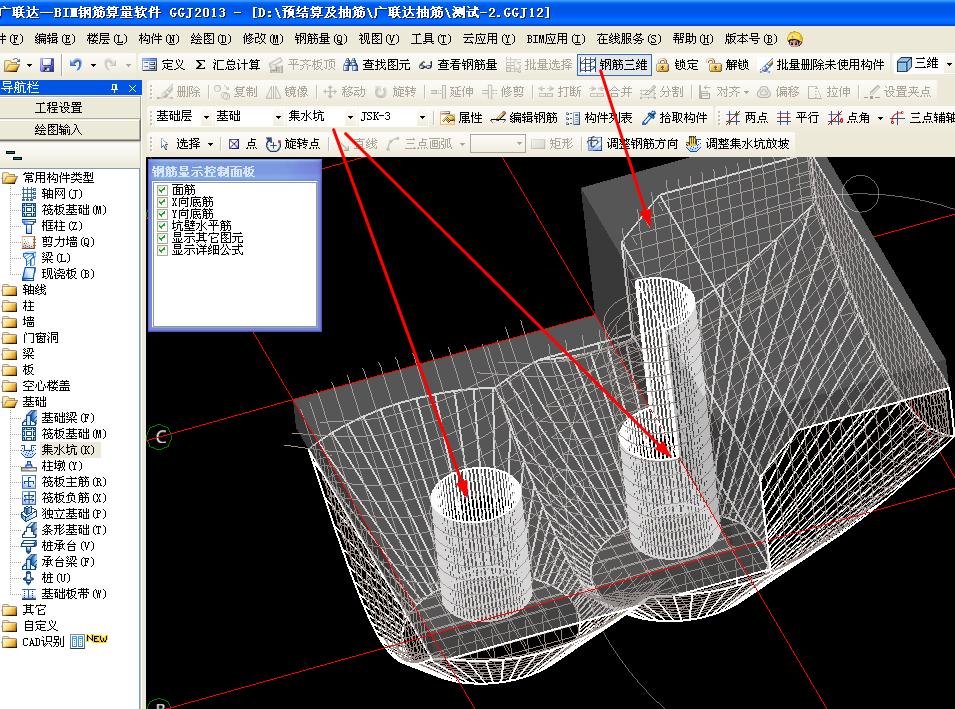
Task: Uncheck 面筋 checkbox
Action: [162, 190]
